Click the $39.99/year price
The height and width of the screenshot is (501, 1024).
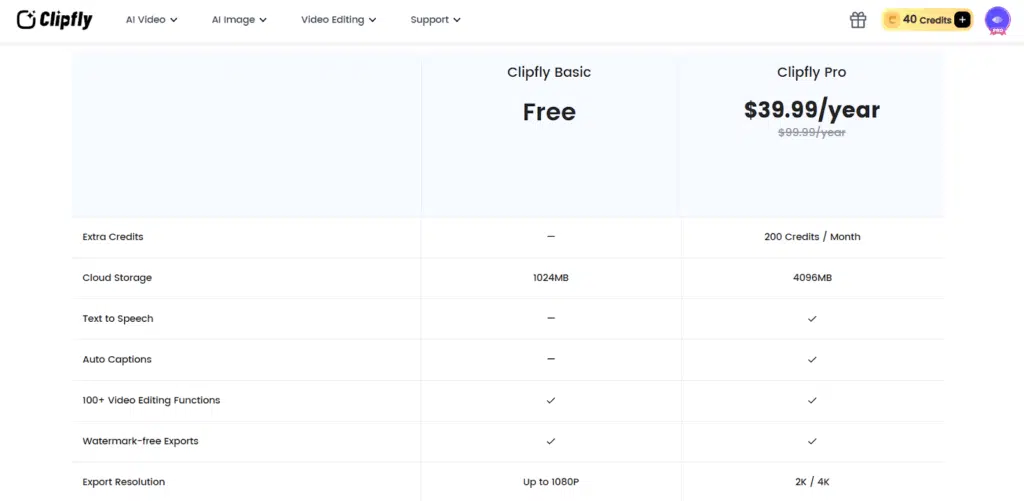tap(812, 110)
